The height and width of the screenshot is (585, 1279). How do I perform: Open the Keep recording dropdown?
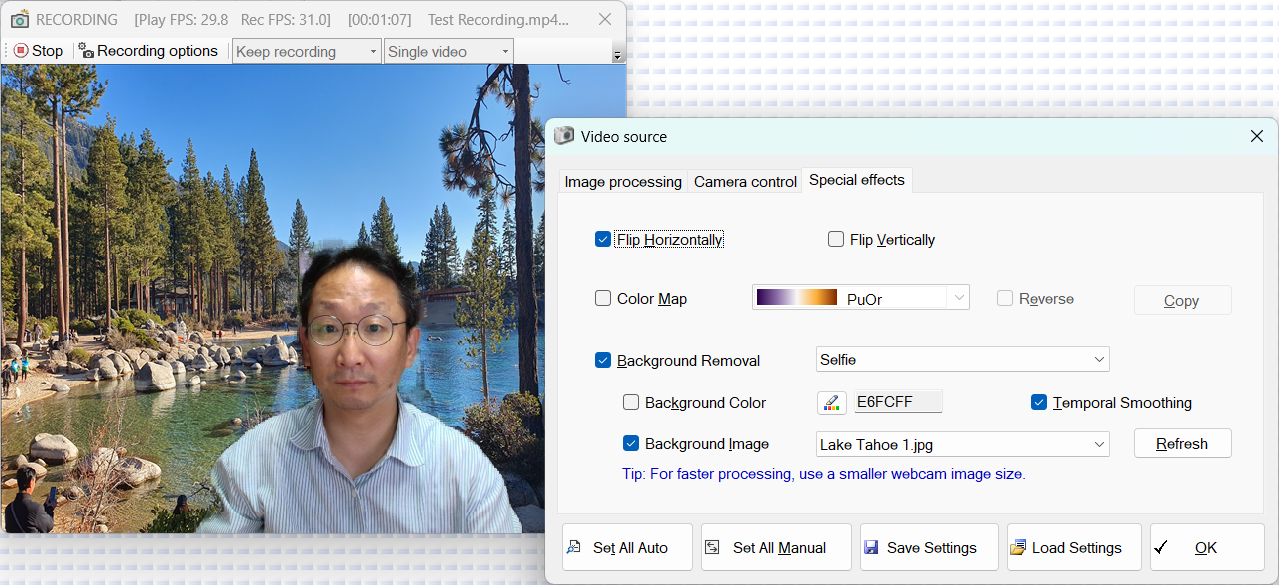[x=307, y=51]
